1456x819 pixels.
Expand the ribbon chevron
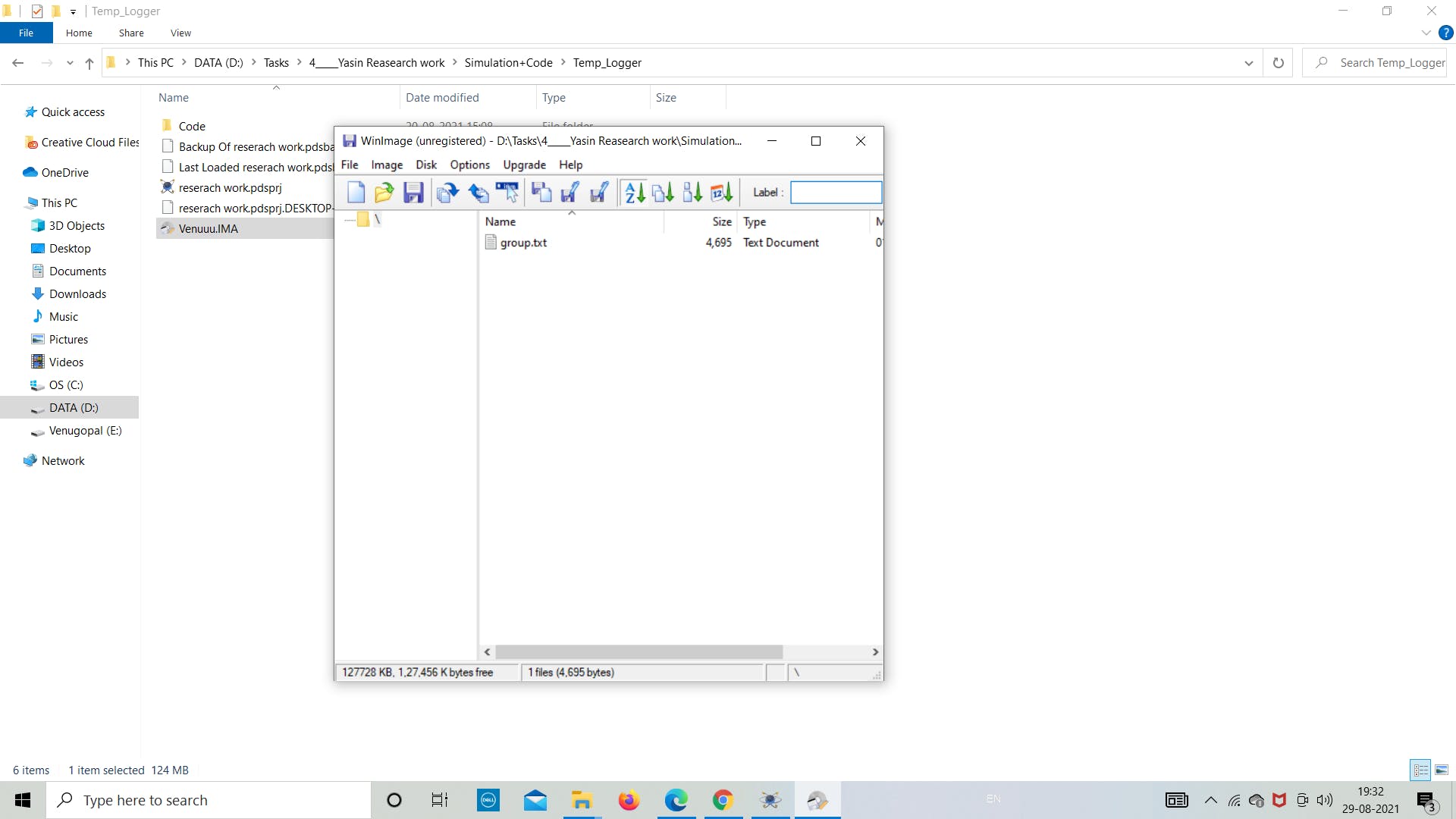[x=1426, y=33]
